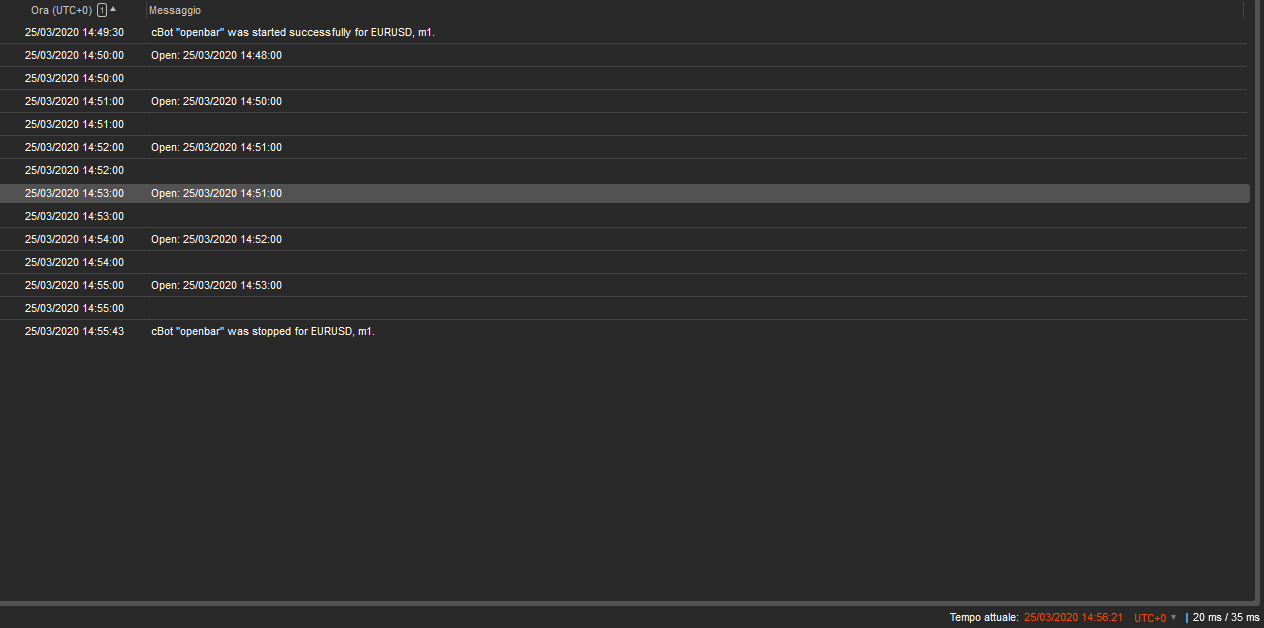The image size is (1264, 628).
Task: Click the divider between Ora and Messaggio headers
Action: (x=146, y=10)
